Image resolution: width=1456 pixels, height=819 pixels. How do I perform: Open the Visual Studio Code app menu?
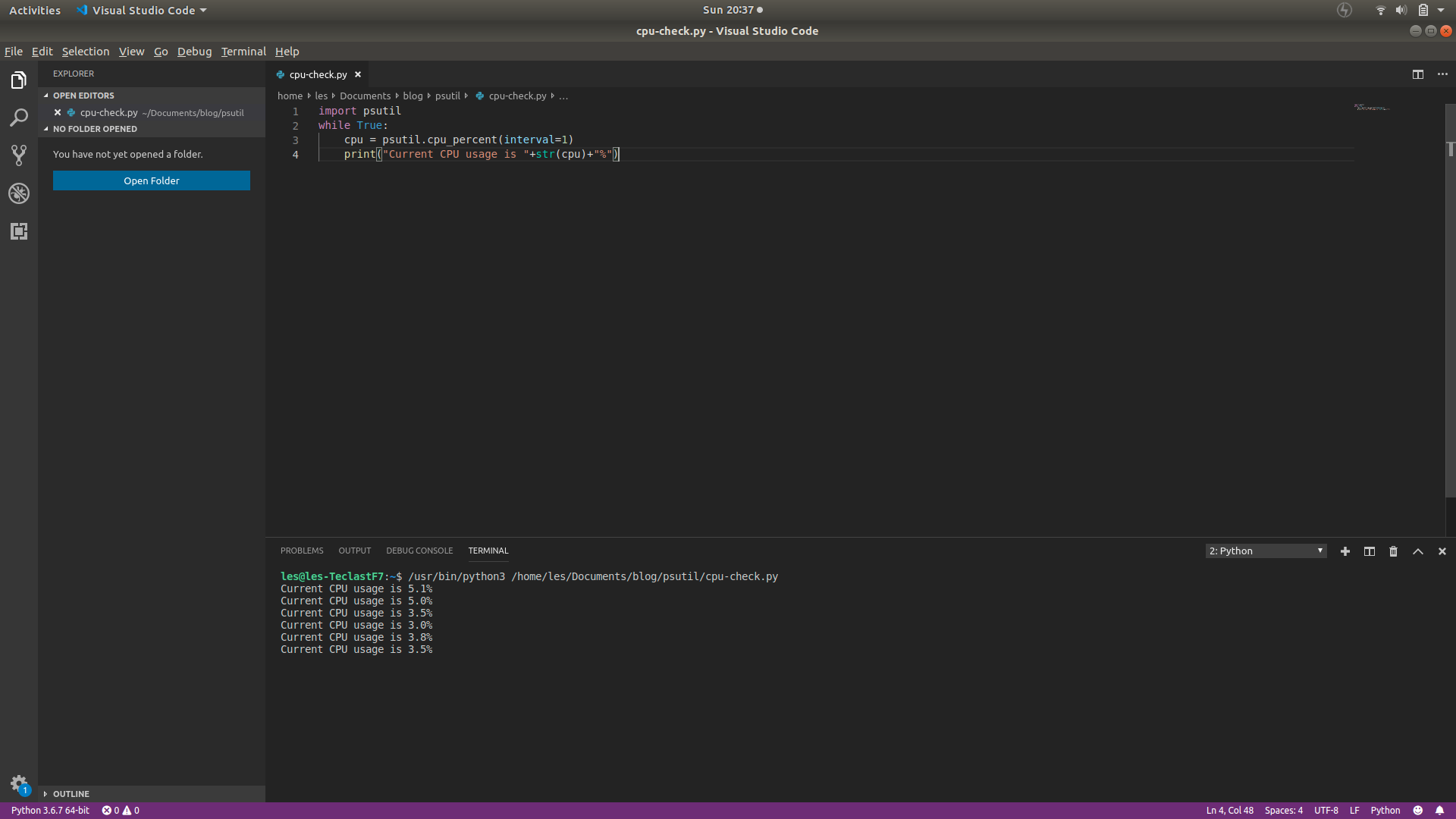point(142,10)
